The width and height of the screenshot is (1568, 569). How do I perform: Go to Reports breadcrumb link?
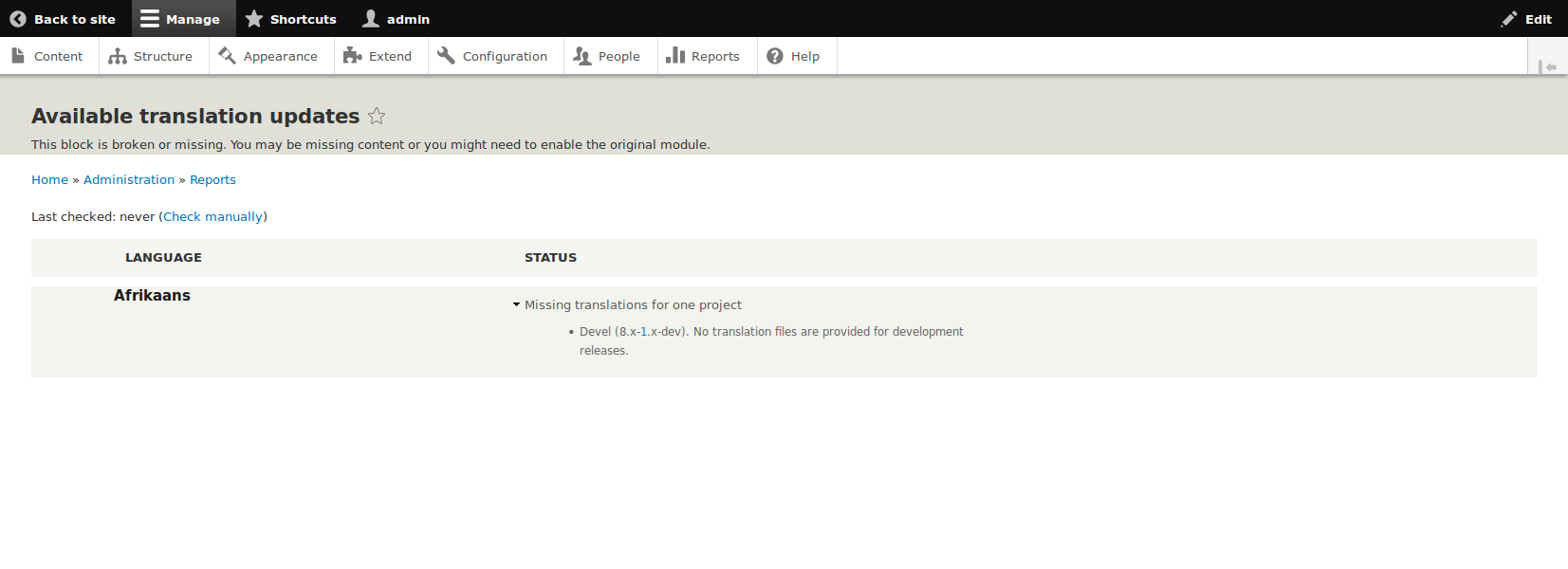pyautogui.click(x=212, y=179)
